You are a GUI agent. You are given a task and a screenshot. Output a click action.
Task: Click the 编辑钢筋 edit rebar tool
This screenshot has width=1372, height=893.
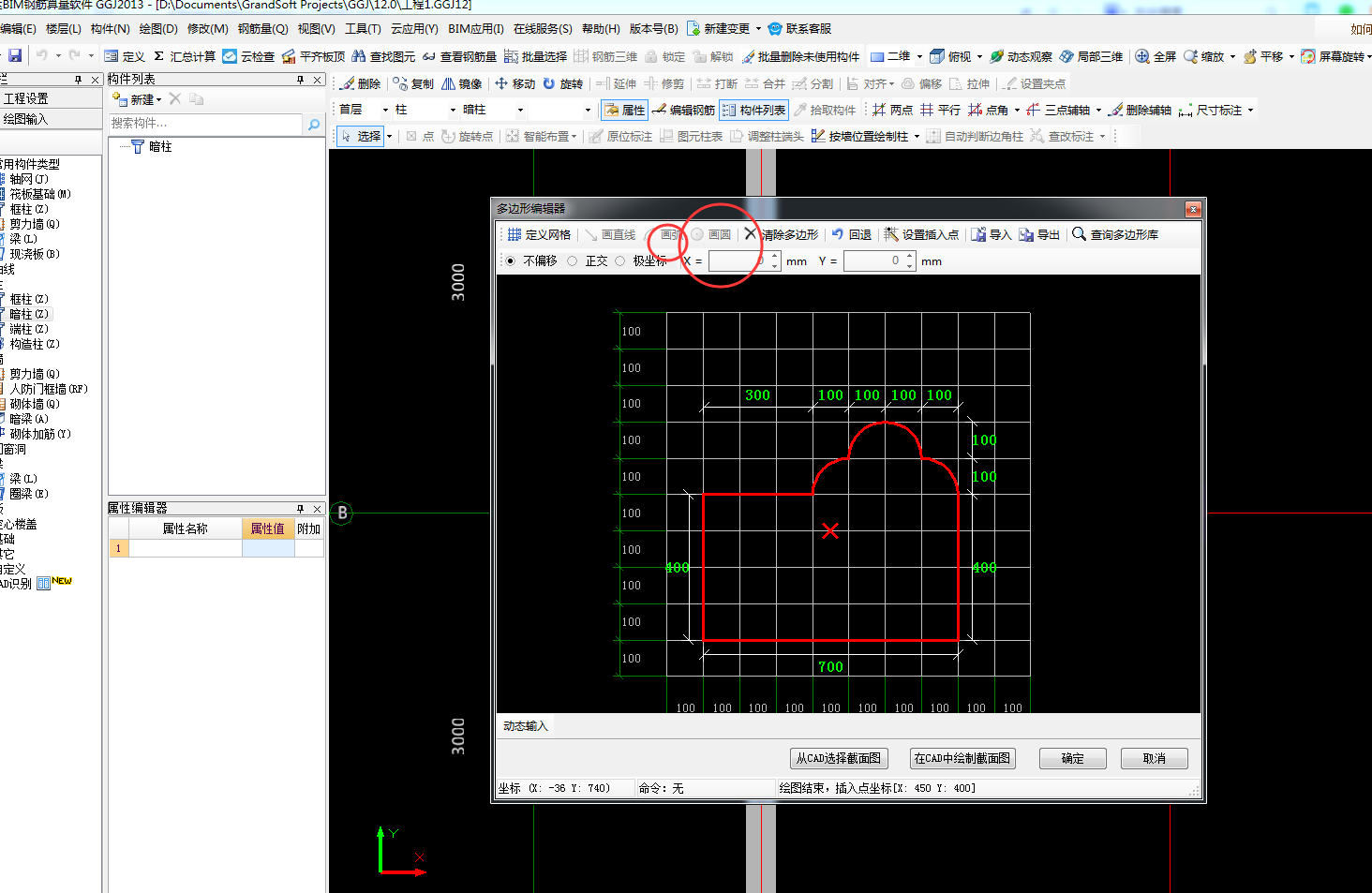[x=684, y=110]
